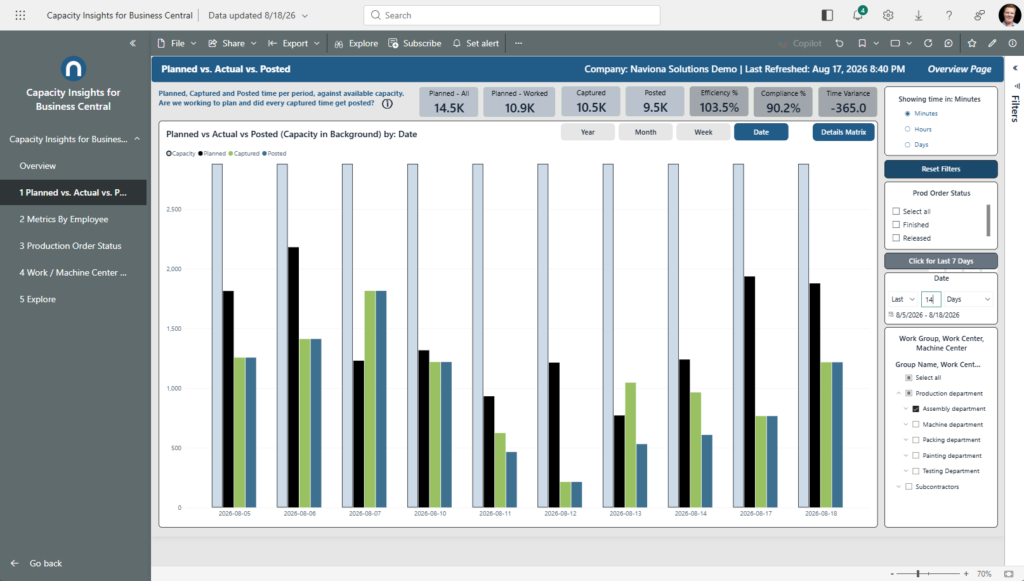Open the download arrow icon
Screen dimensions: 1024x581
[918, 15]
